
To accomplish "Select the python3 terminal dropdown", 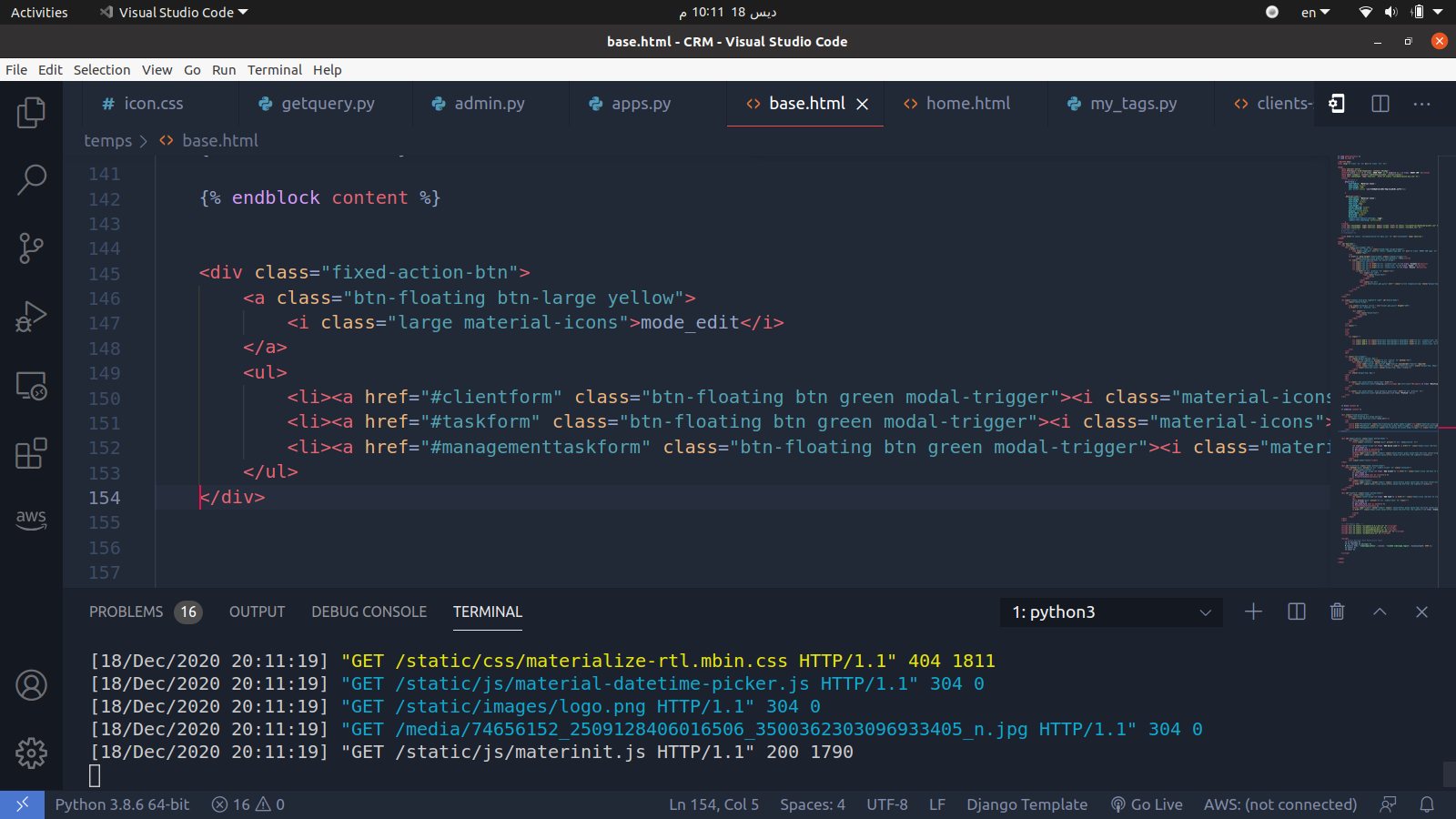I will point(1111,612).
